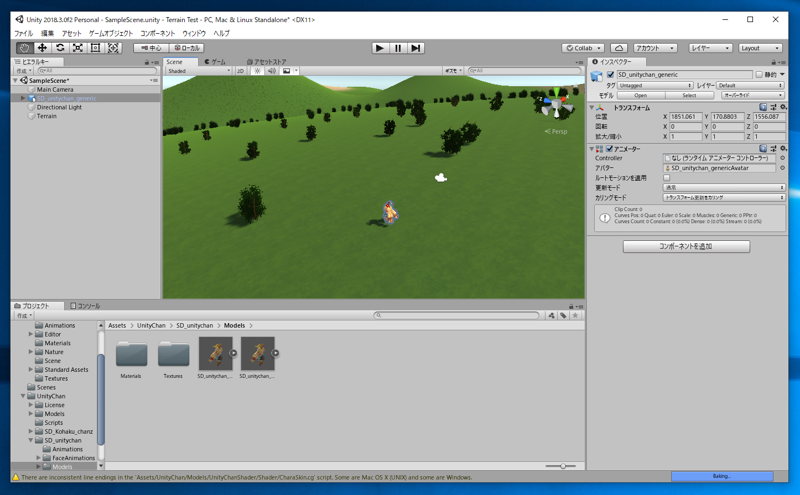
Task: Expand SD_unitychan_generic in Hierarchy
Action: click(x=23, y=98)
